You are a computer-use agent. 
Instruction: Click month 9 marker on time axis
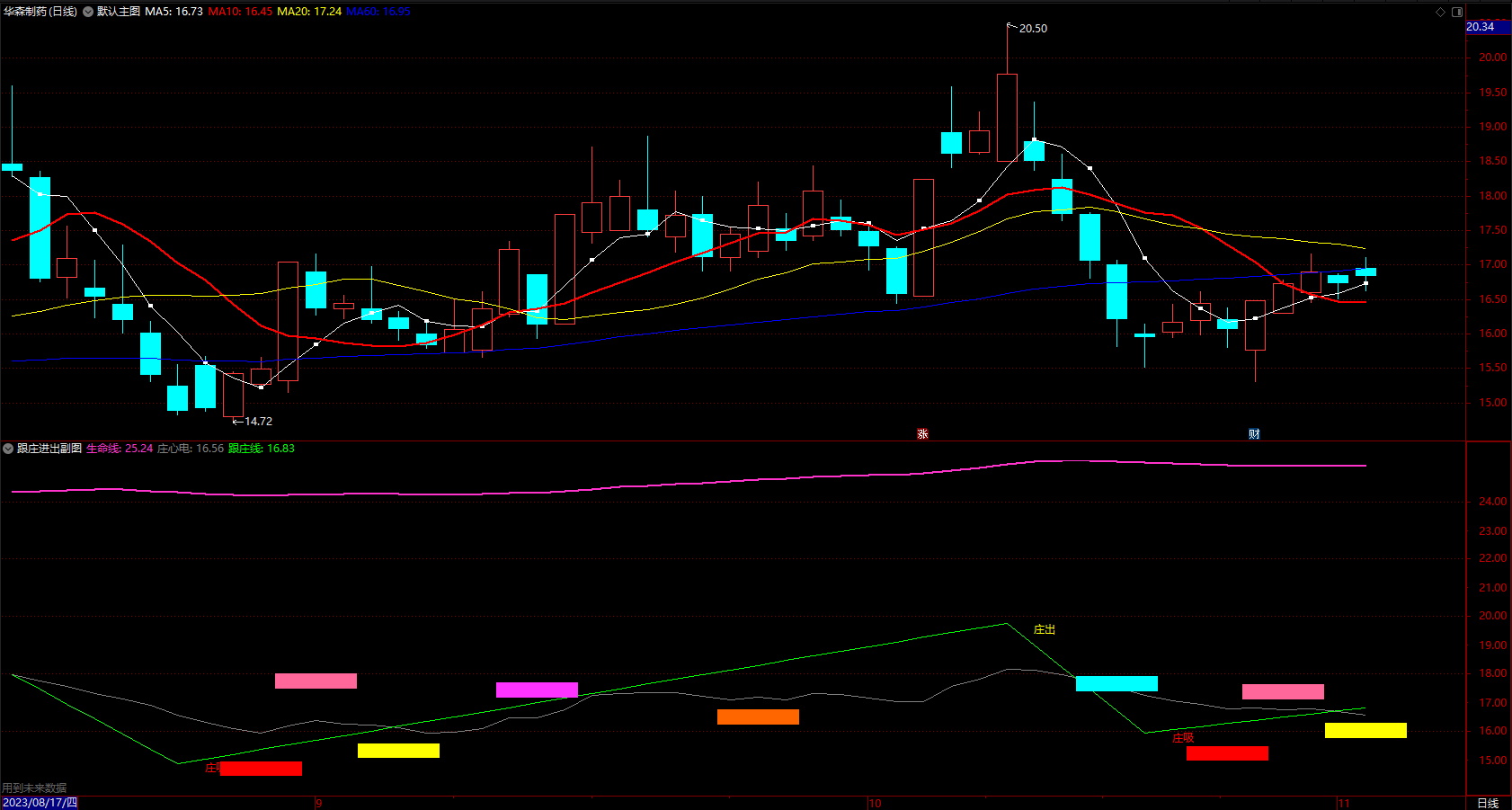click(318, 803)
